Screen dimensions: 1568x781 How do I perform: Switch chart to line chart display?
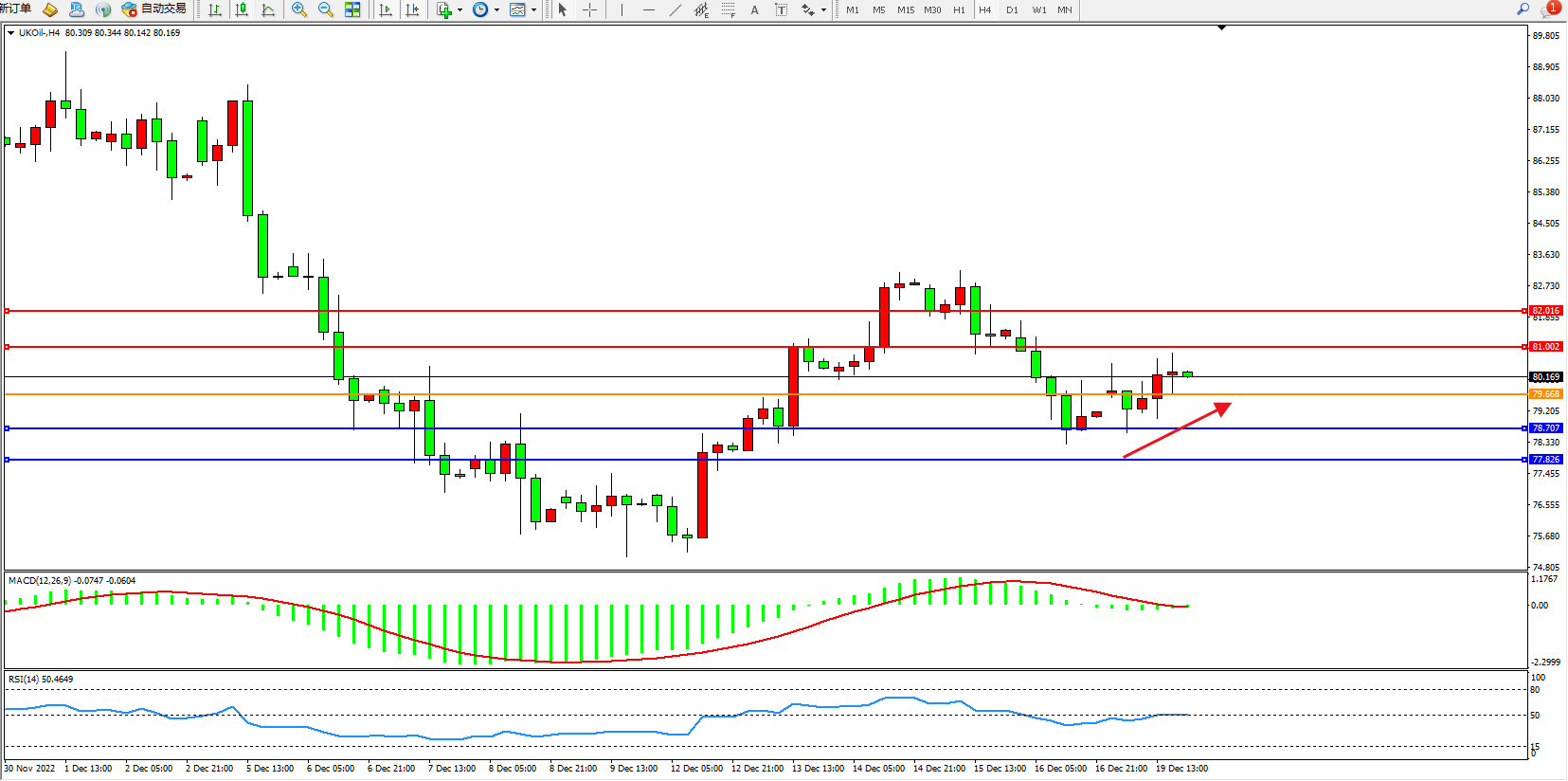tap(268, 9)
